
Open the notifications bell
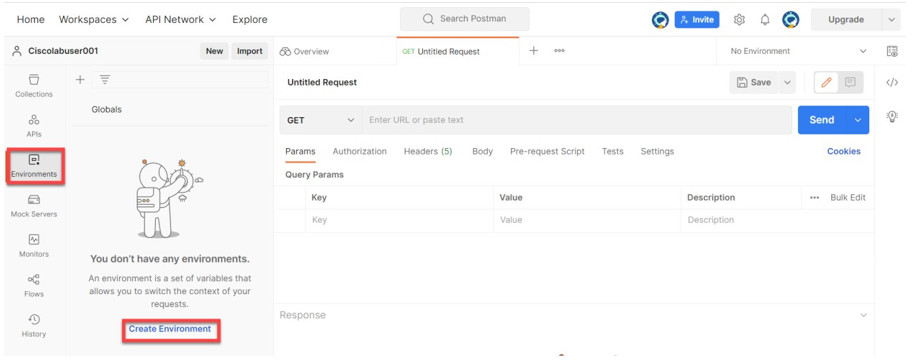tap(765, 19)
